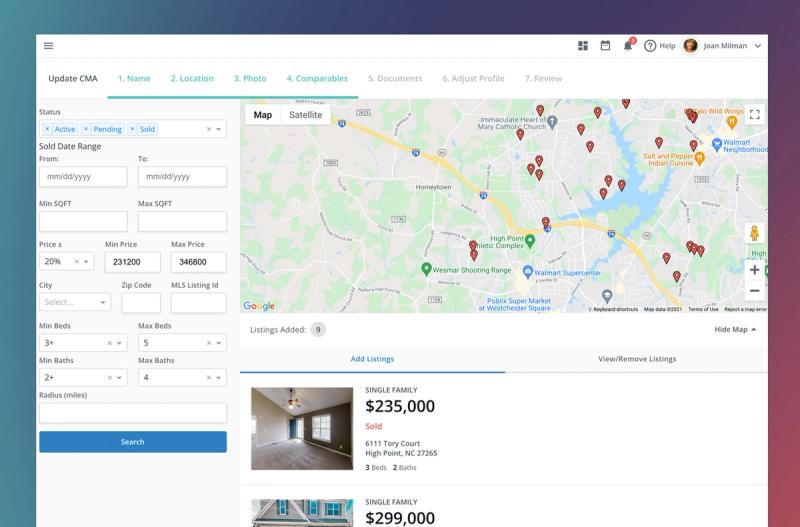
Task: Expand the Max Baths dropdown
Action: click(219, 378)
